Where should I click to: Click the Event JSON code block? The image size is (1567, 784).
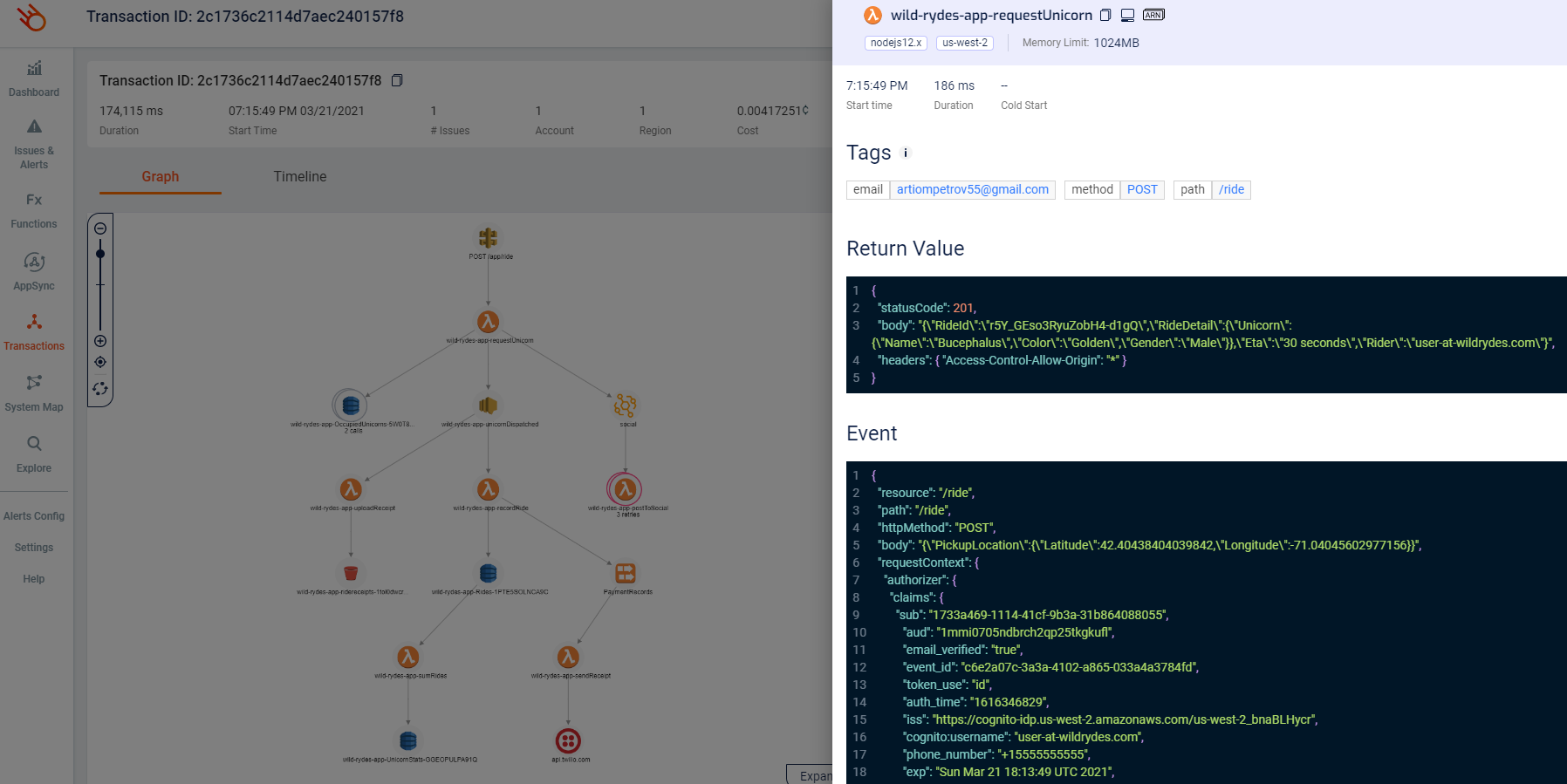tap(1207, 623)
